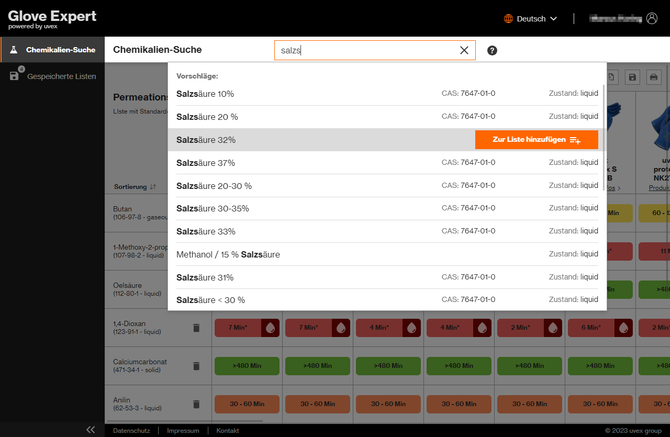Click first >480 Min cell for Calciumcarbonat
This screenshot has height=437, width=670.
tap(247, 366)
